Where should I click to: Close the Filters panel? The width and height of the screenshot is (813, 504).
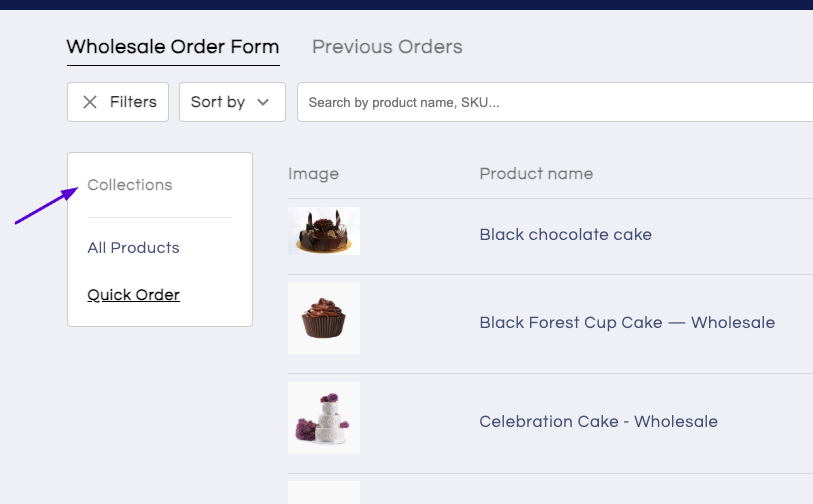click(118, 102)
